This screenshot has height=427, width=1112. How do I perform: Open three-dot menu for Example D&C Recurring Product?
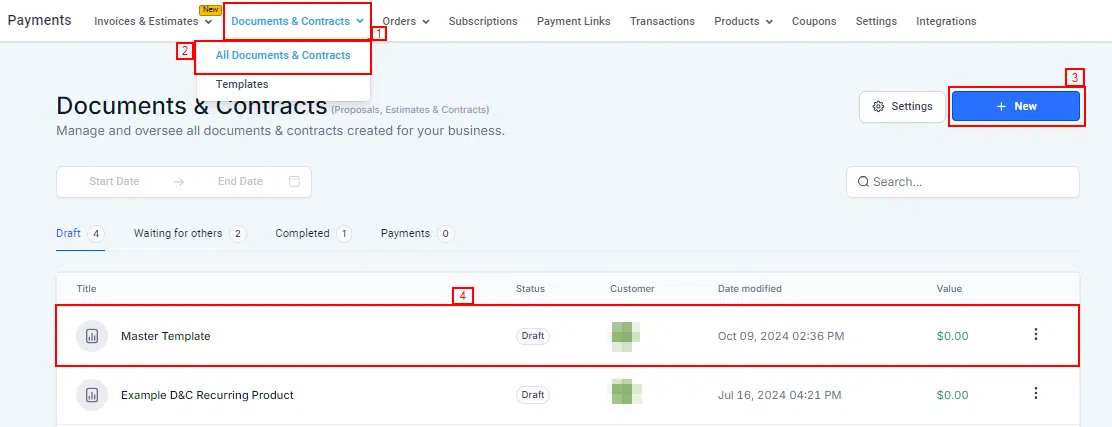[x=1035, y=393]
